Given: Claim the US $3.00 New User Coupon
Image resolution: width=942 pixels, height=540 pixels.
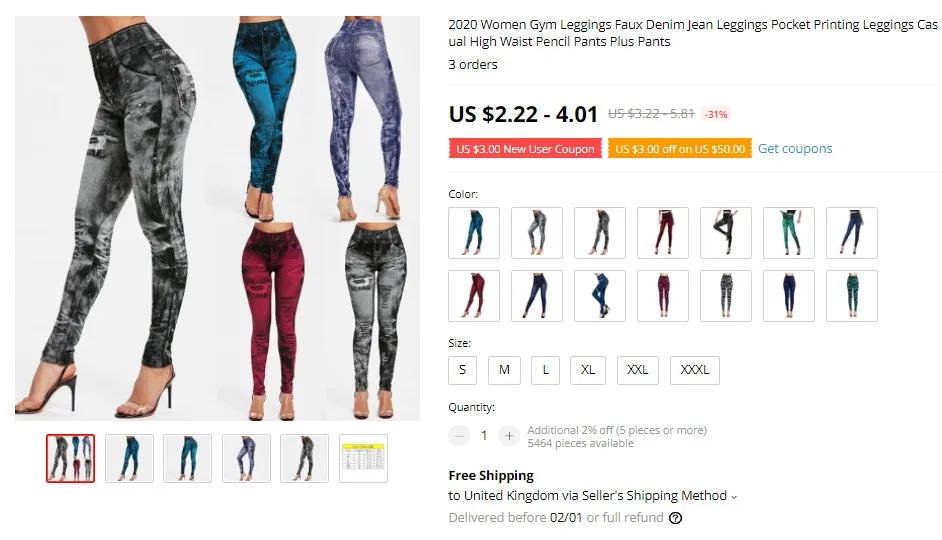Looking at the screenshot, I should [x=525, y=149].
